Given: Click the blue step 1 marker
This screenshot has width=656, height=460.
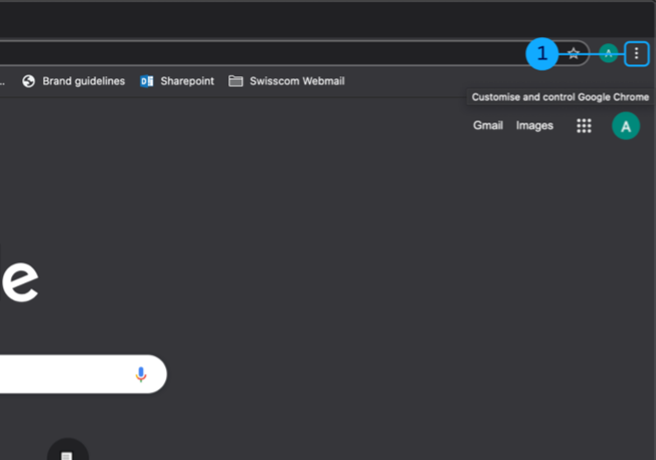Looking at the screenshot, I should pyautogui.click(x=542, y=54).
